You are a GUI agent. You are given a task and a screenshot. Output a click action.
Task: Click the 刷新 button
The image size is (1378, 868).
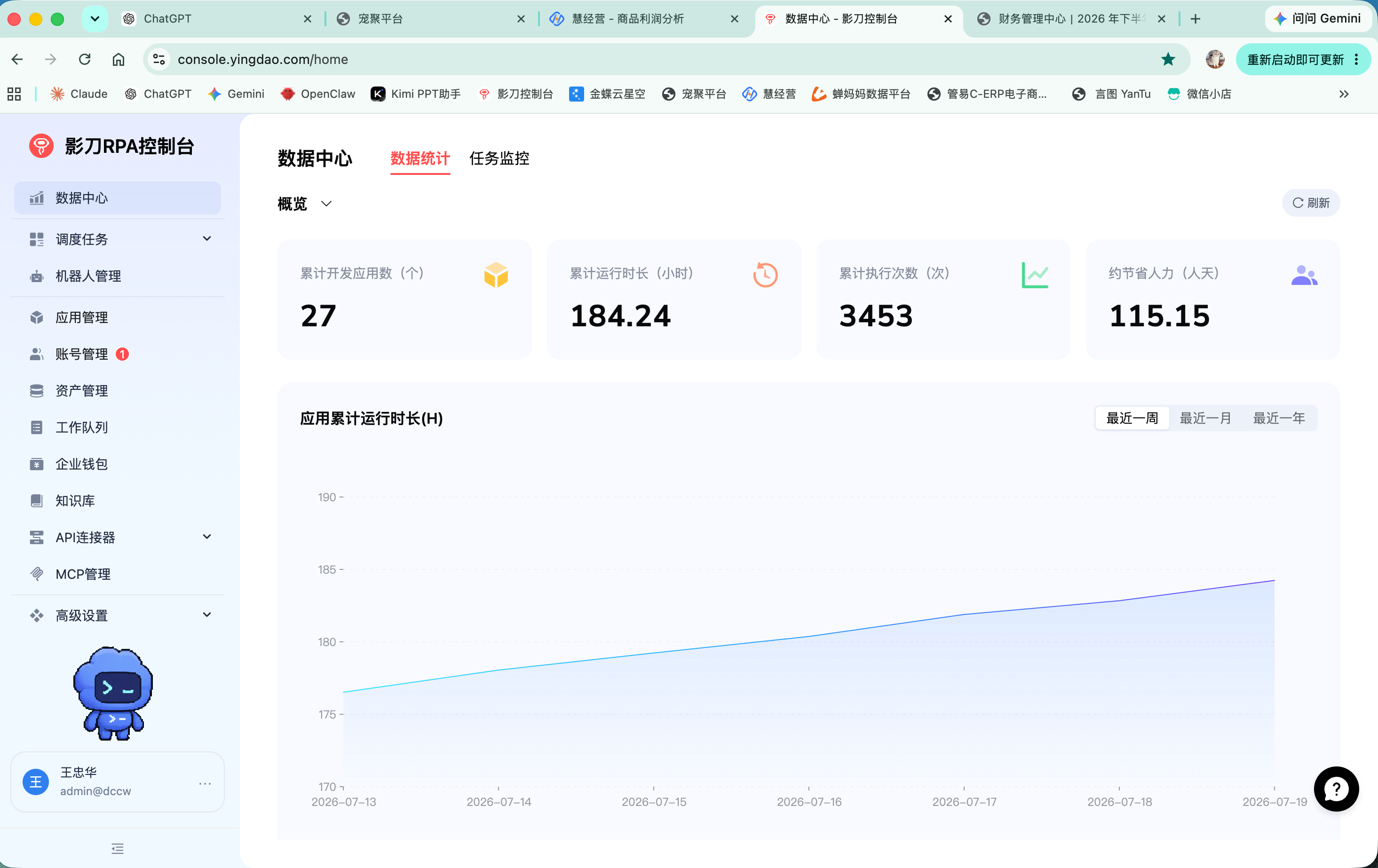pyautogui.click(x=1310, y=203)
